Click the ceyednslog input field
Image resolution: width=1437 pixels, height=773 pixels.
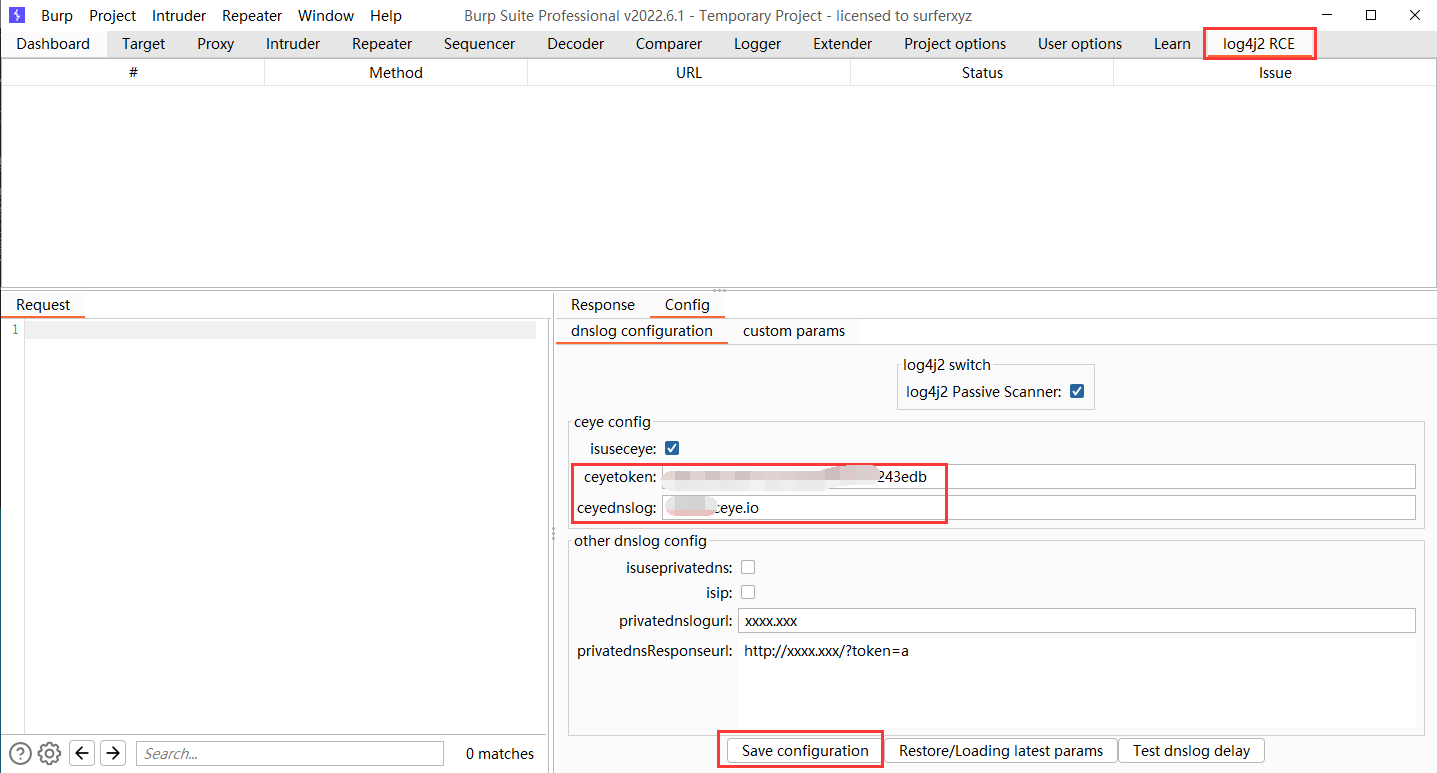pyautogui.click(x=1039, y=508)
